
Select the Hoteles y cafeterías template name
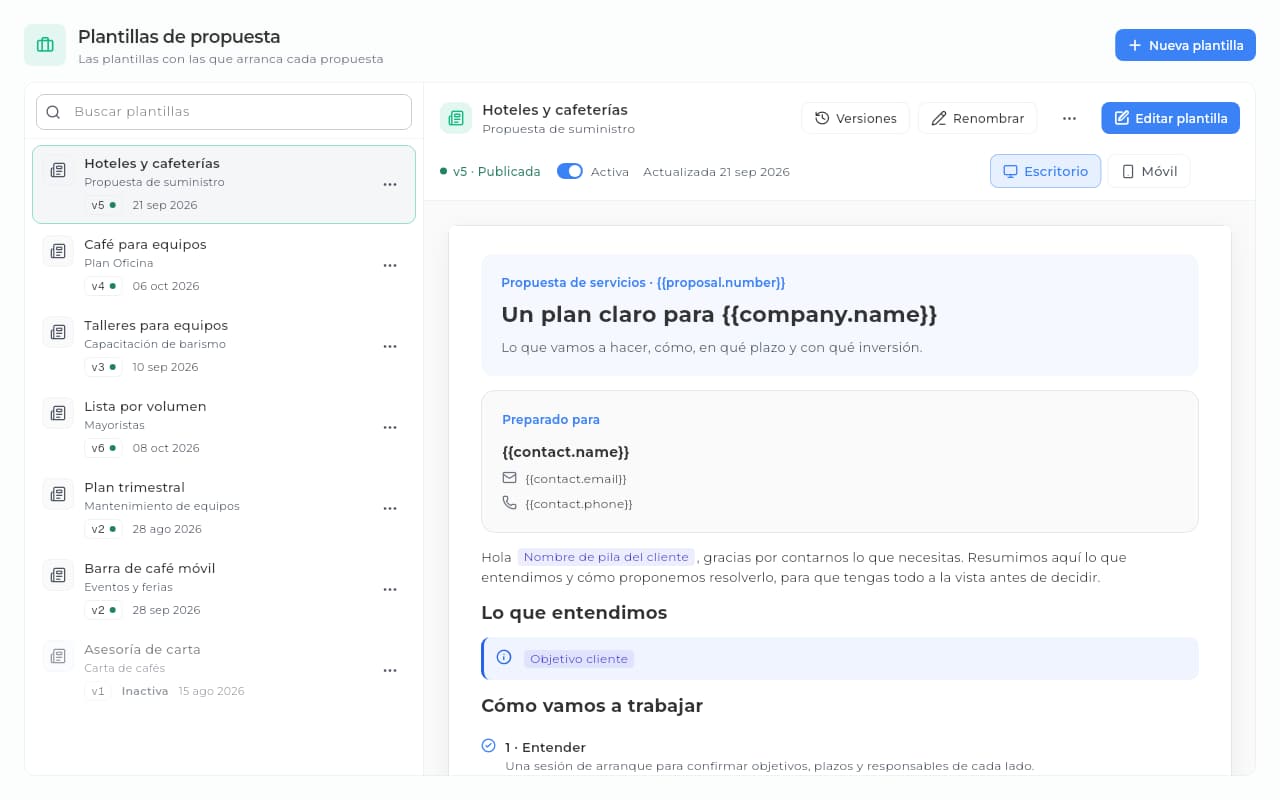pos(152,163)
